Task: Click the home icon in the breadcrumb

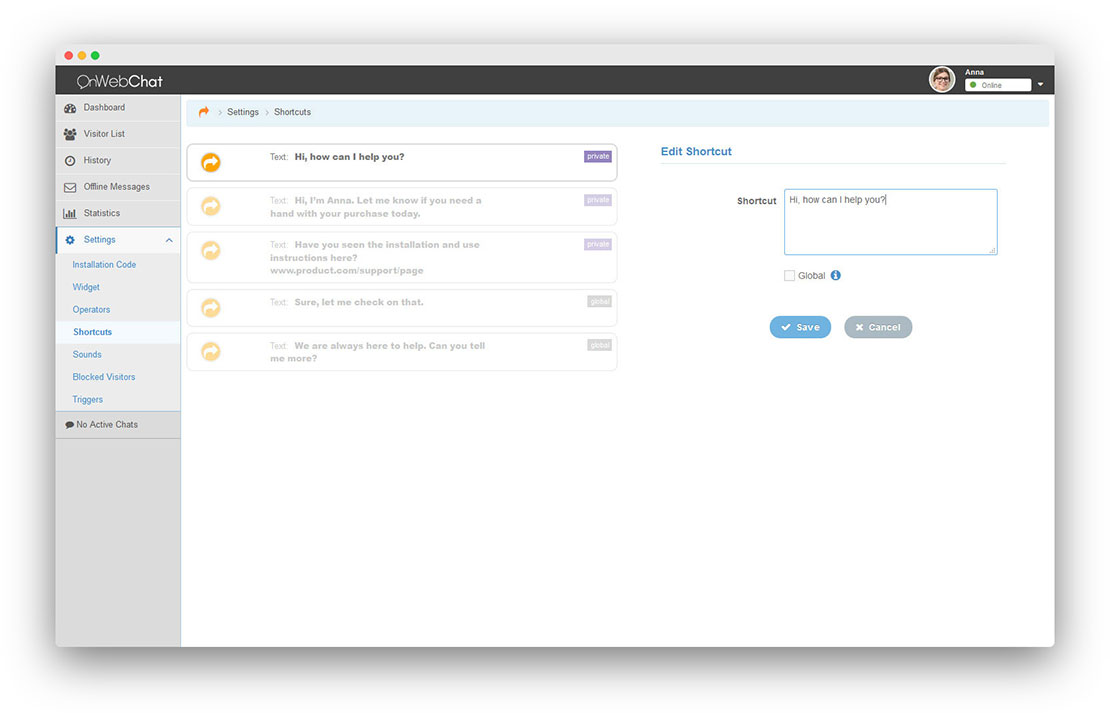Action: pos(201,112)
